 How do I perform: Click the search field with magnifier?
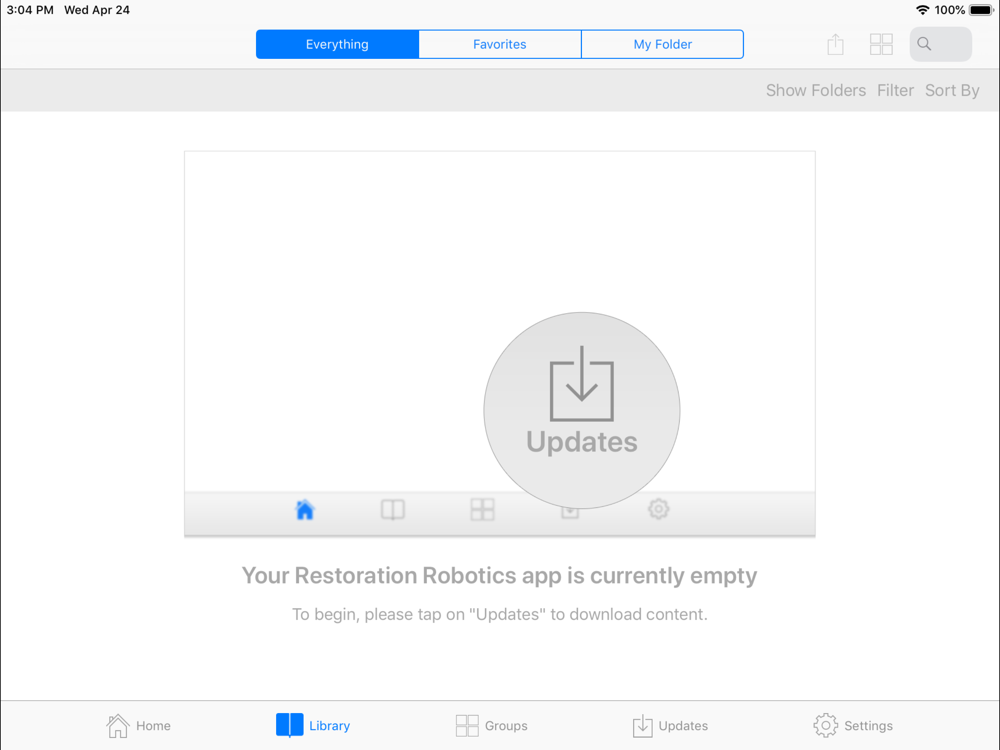coord(941,44)
